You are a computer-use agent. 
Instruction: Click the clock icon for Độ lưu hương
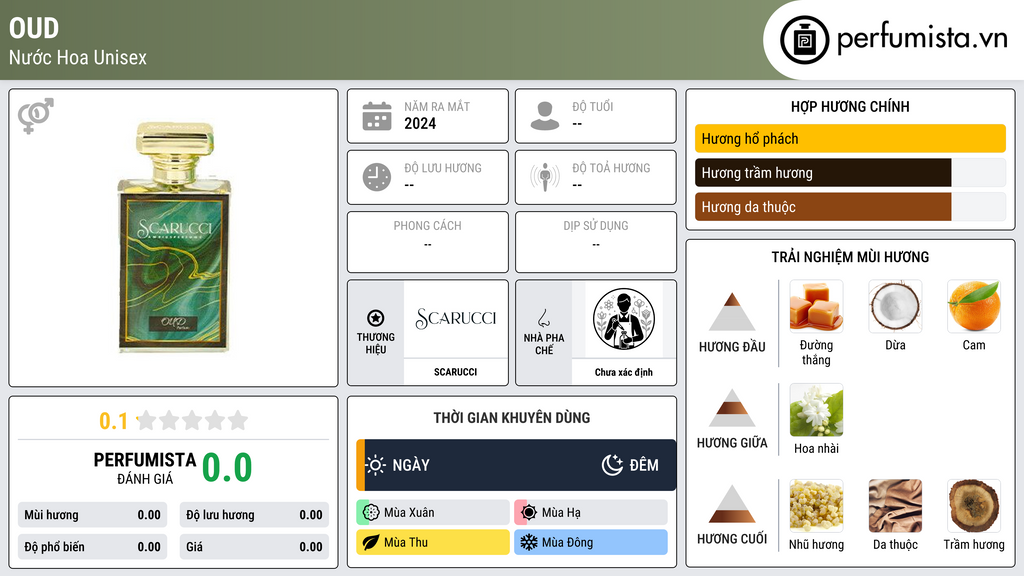tap(377, 177)
